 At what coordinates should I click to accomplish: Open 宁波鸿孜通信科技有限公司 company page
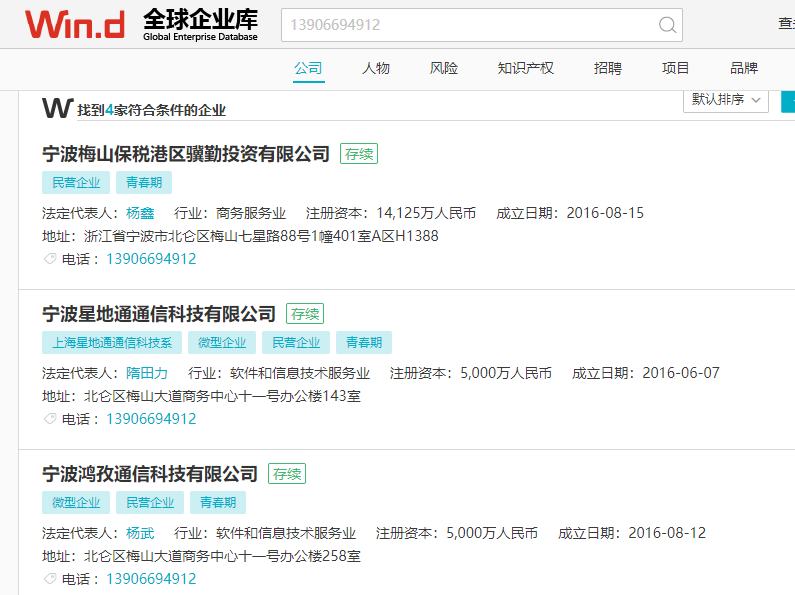[150, 474]
